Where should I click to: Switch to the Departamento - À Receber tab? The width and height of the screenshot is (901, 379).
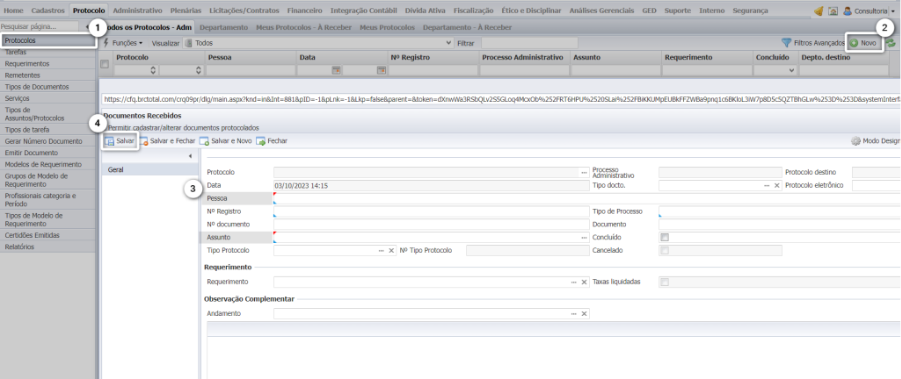coord(467,27)
